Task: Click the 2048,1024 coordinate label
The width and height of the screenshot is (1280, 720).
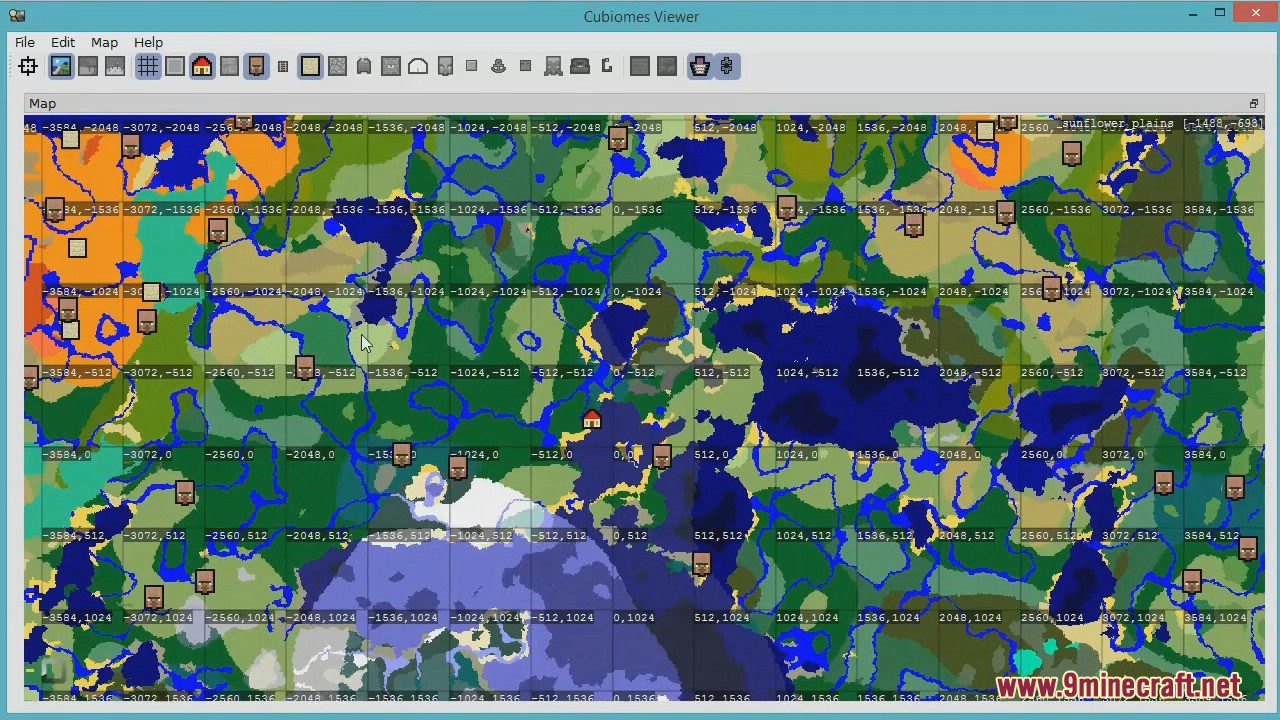Action: pyautogui.click(x=970, y=618)
